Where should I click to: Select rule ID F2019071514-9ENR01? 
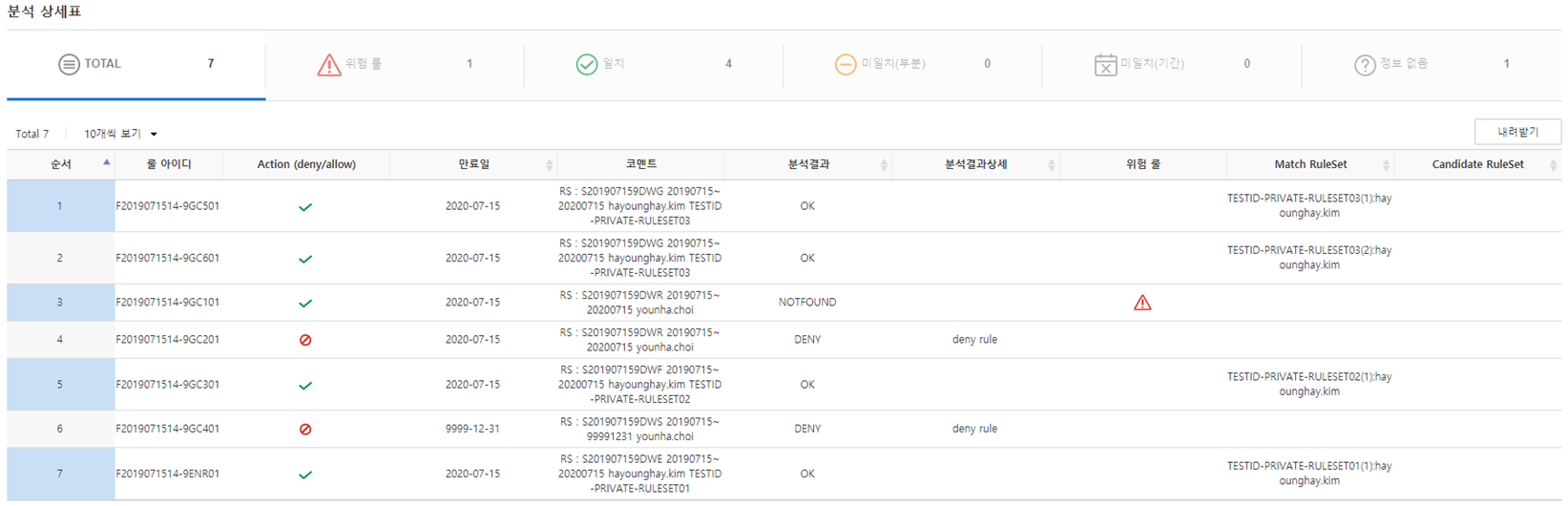click(x=168, y=474)
